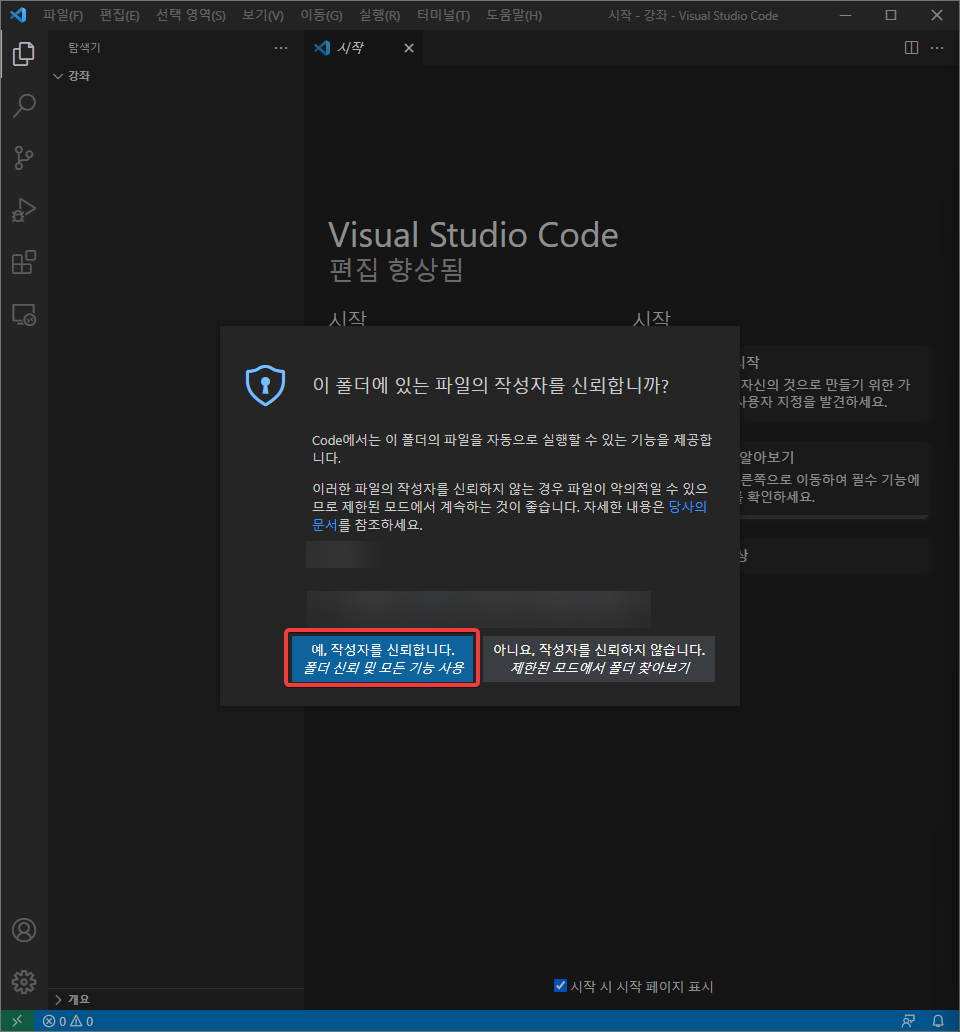Click VS Code logo in title bar

pyautogui.click(x=18, y=14)
